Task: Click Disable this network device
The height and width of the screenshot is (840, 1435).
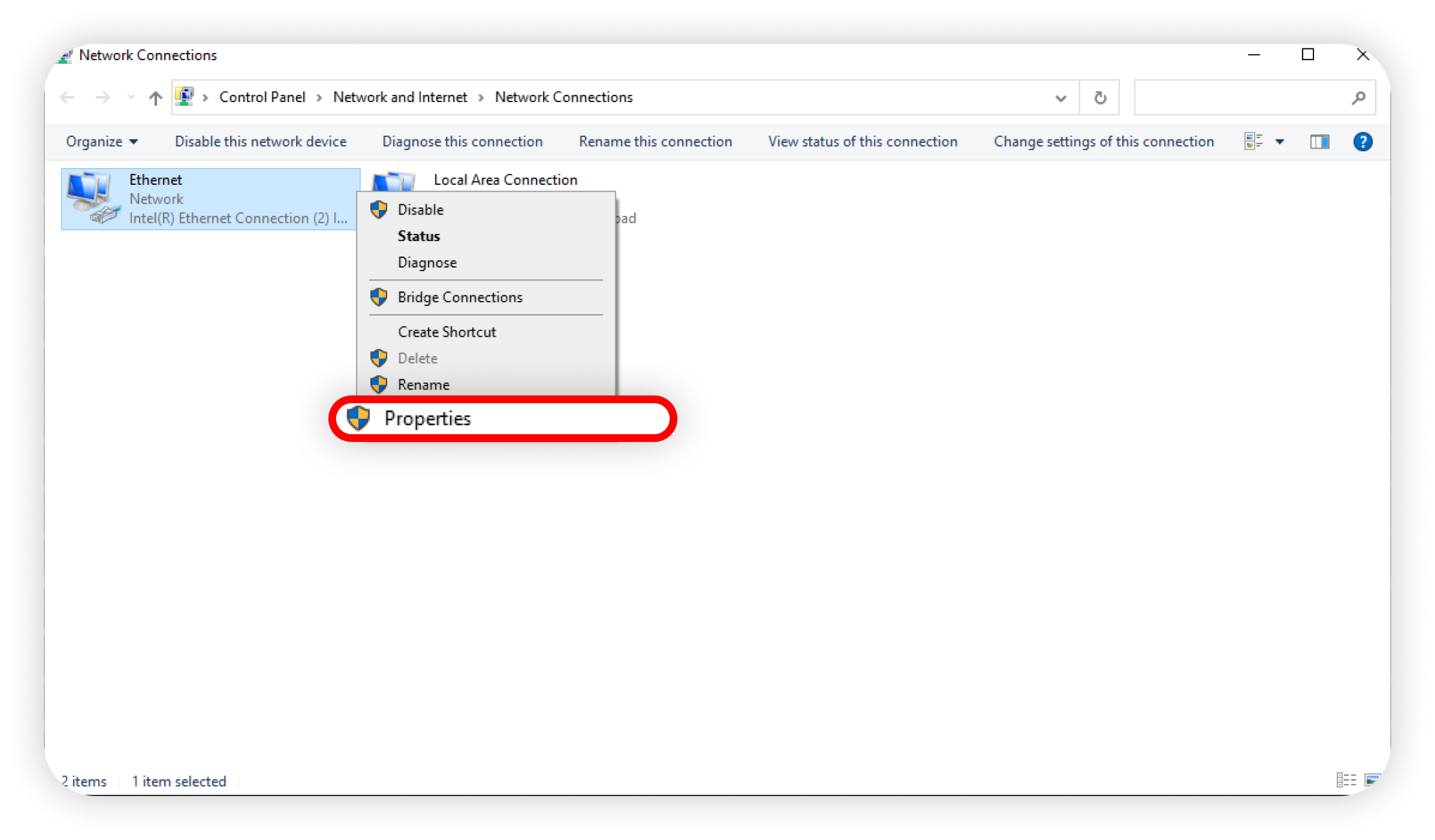Action: (260, 142)
